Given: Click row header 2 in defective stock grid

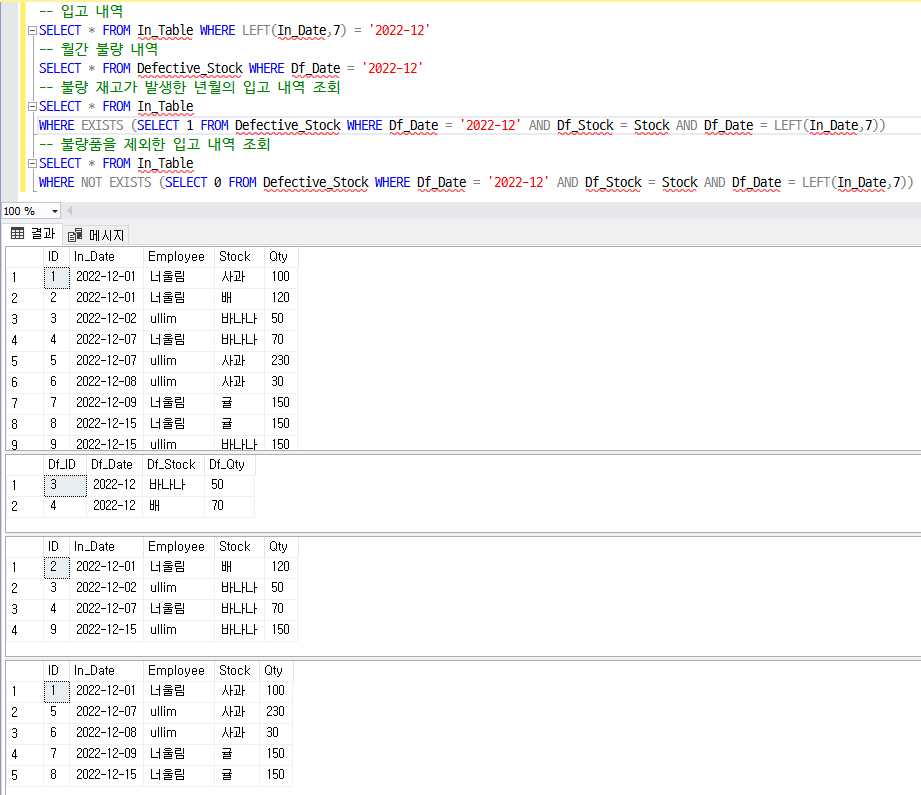Looking at the screenshot, I should click(24, 506).
